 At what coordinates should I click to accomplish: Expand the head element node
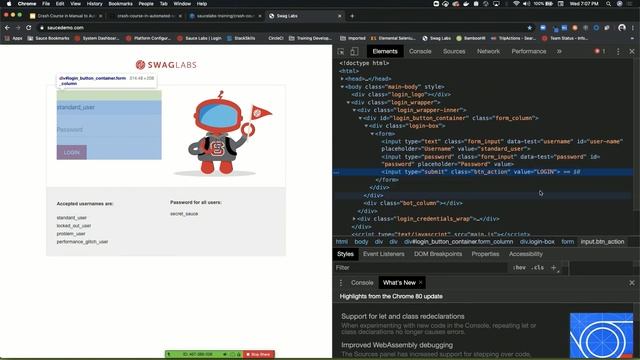342,79
